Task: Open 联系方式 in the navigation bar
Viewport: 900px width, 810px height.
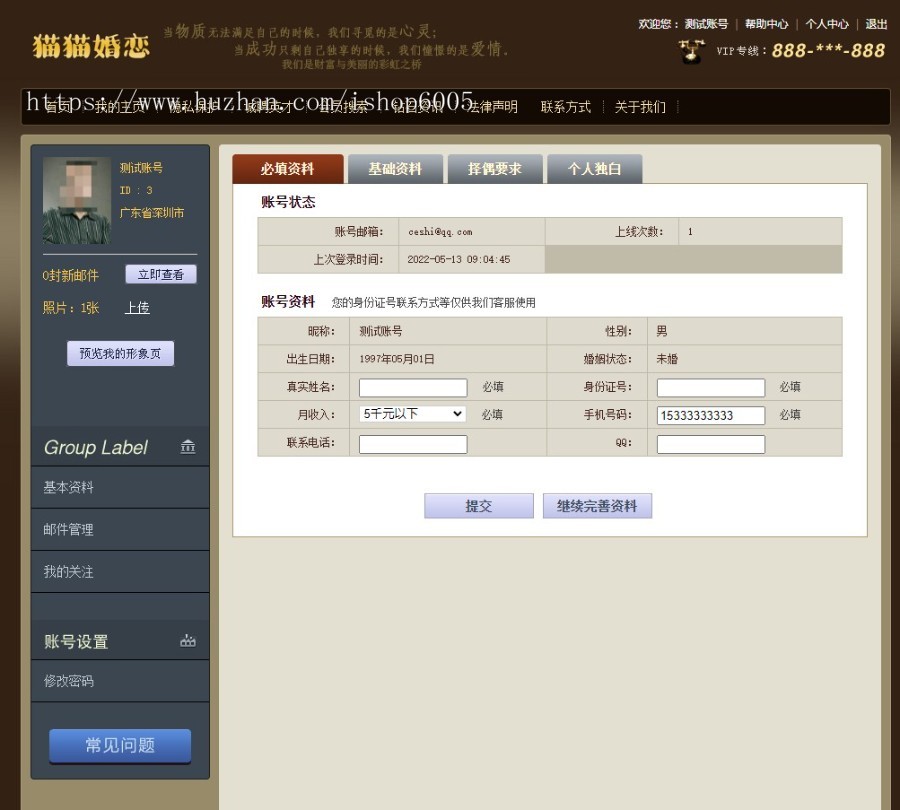Action: point(566,107)
